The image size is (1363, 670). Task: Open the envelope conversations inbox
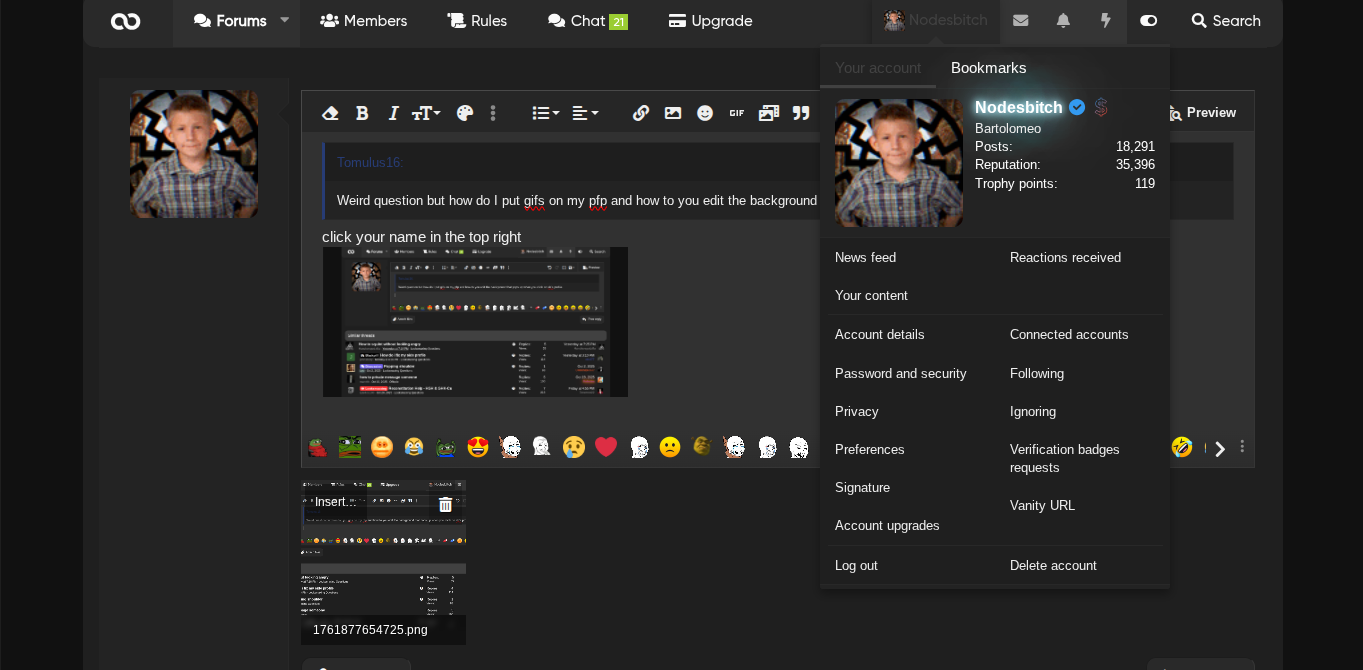pos(1020,21)
